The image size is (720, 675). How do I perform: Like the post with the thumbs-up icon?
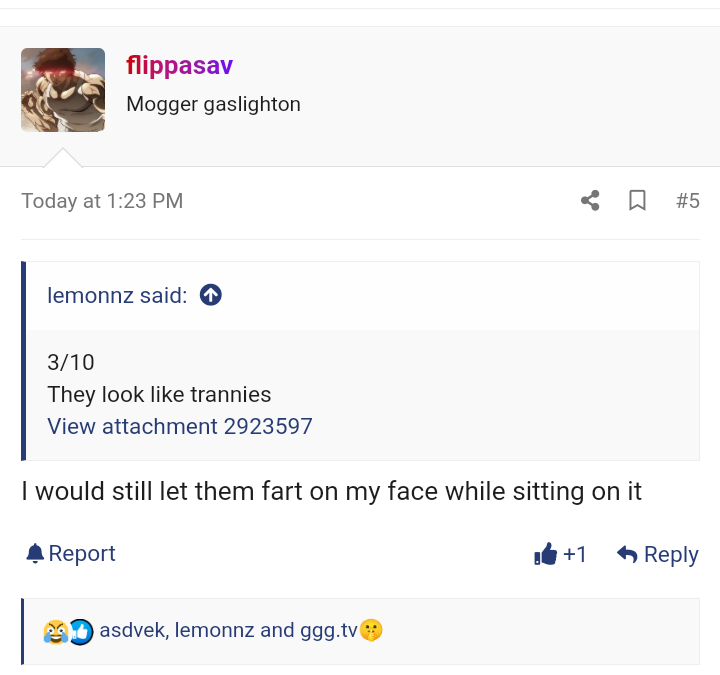tap(545, 554)
